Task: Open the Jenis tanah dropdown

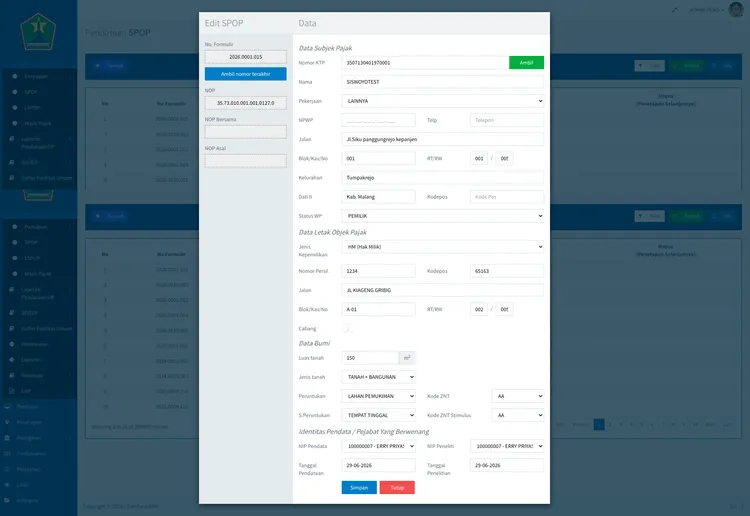Action: click(x=378, y=377)
